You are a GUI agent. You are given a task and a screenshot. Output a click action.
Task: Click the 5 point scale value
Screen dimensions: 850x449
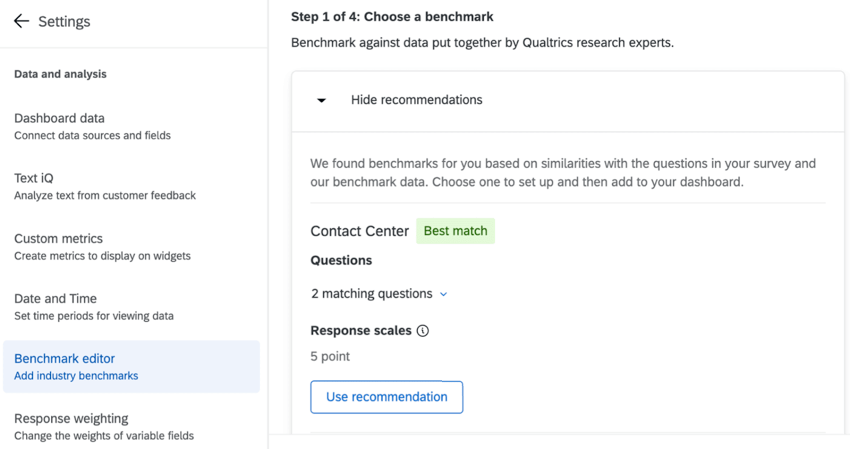click(x=330, y=356)
